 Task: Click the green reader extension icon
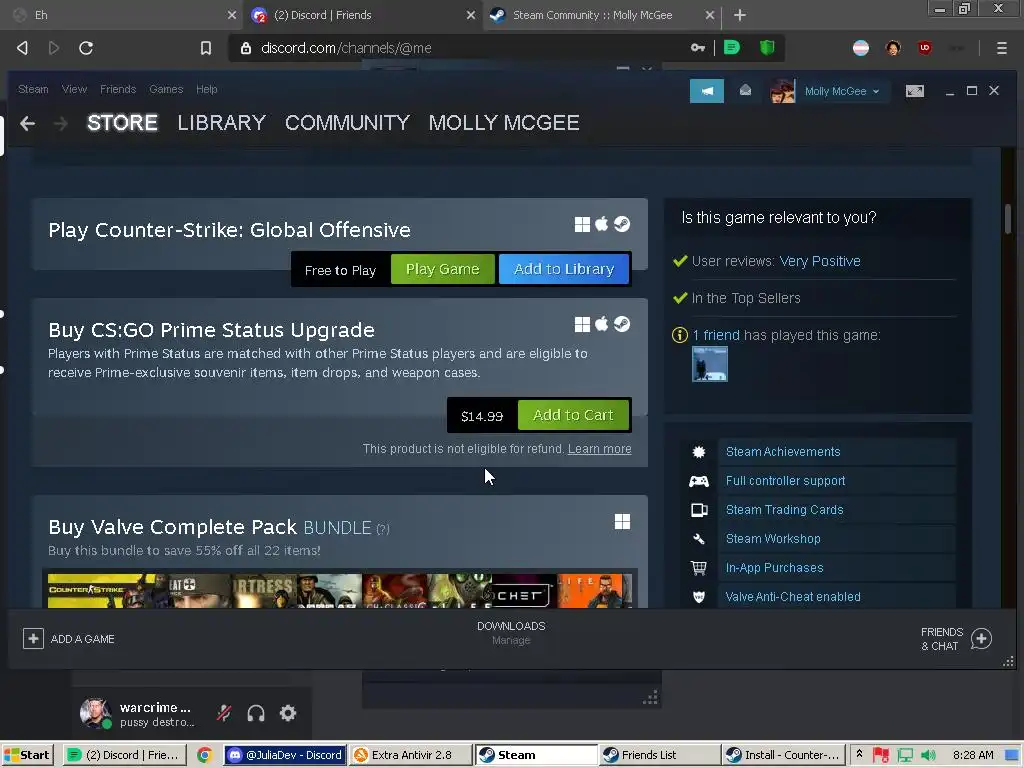(732, 48)
